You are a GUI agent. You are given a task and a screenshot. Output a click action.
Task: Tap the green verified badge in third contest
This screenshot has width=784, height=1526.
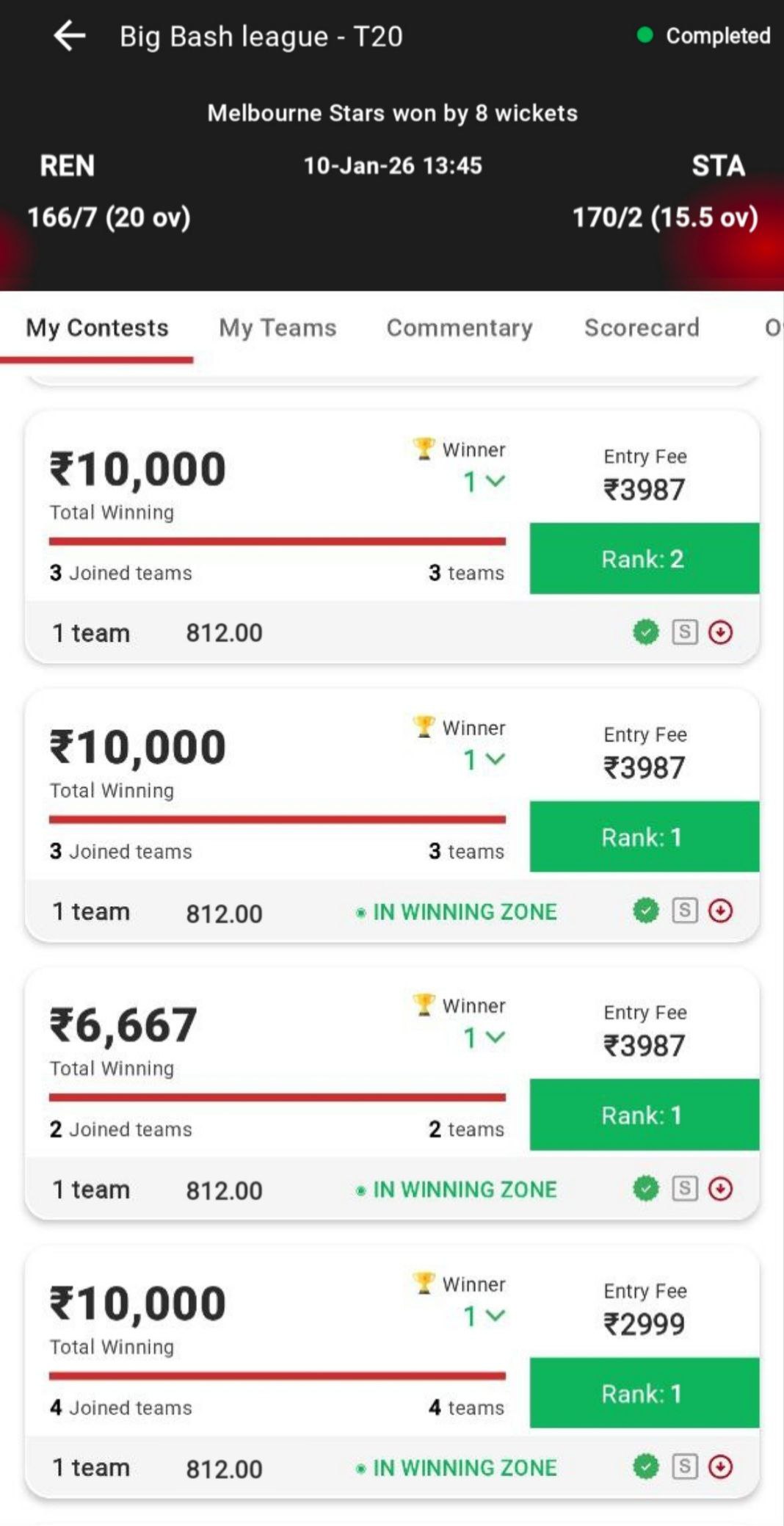click(646, 1188)
